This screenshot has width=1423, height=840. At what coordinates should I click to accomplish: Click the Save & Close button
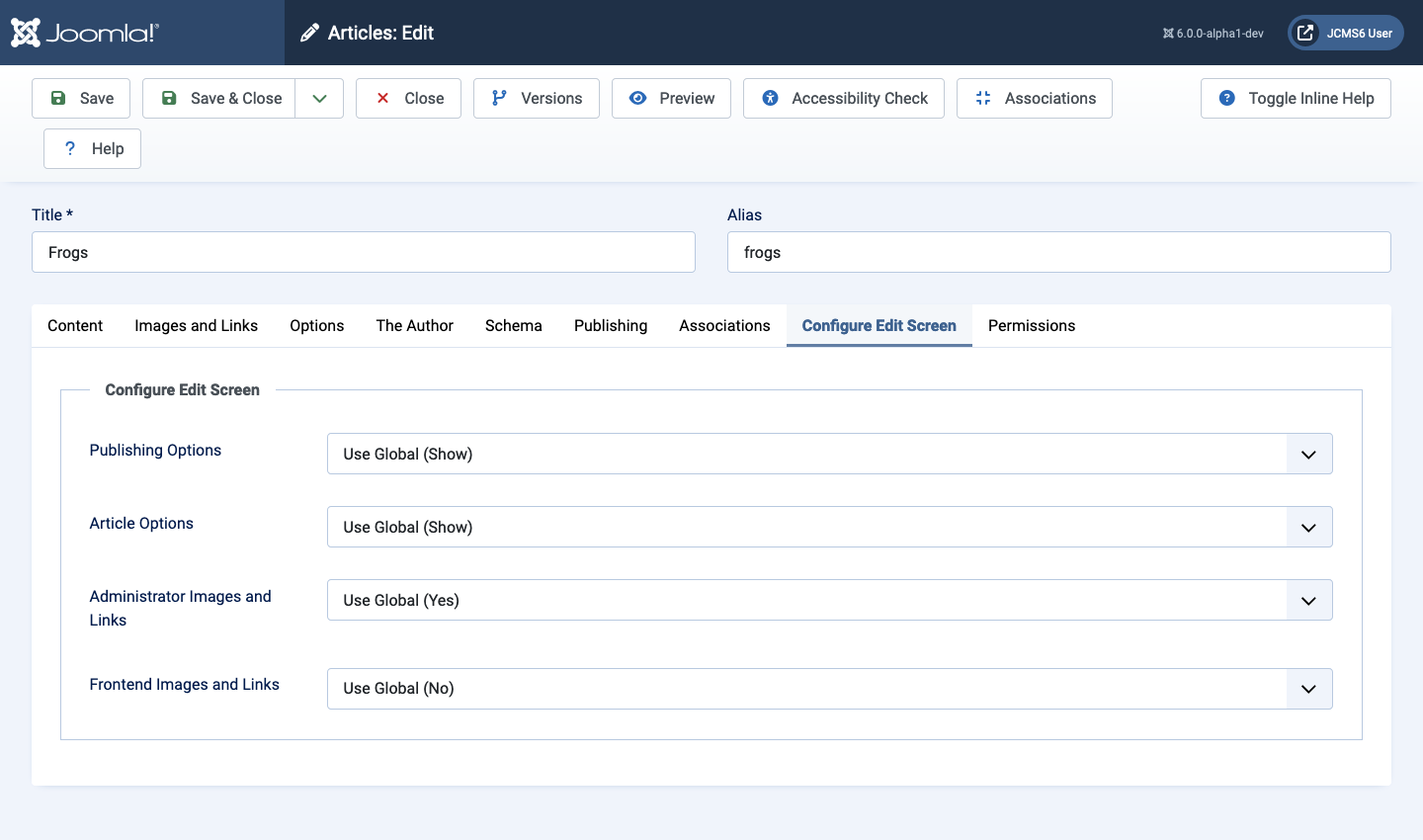tap(235, 98)
